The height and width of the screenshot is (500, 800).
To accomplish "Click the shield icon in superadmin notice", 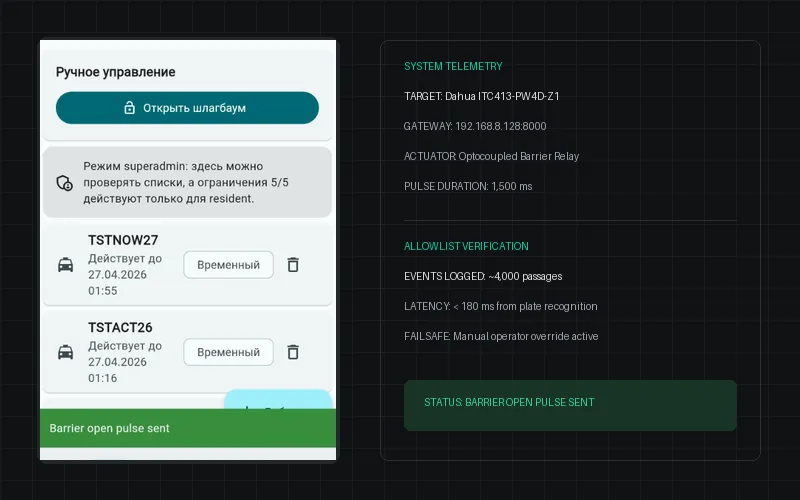I will [x=65, y=183].
